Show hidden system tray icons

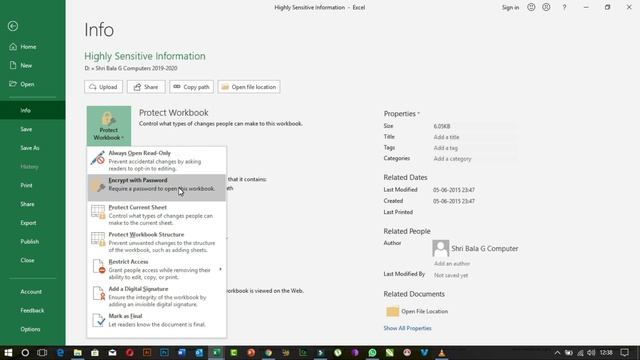557,353
